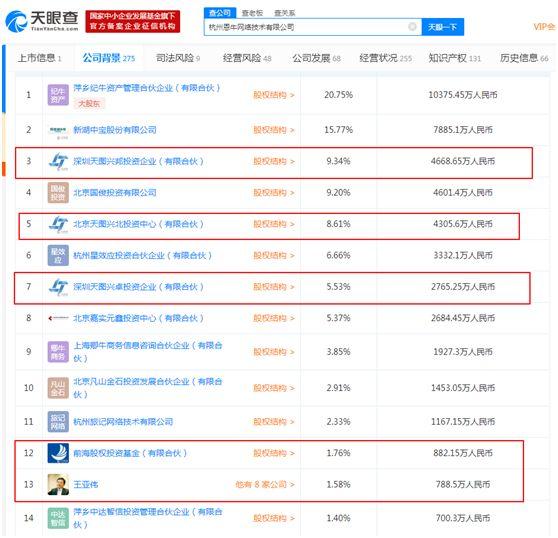Open the 王亚伟 shareholder link
The image size is (558, 538).
pyautogui.click(x=85, y=485)
